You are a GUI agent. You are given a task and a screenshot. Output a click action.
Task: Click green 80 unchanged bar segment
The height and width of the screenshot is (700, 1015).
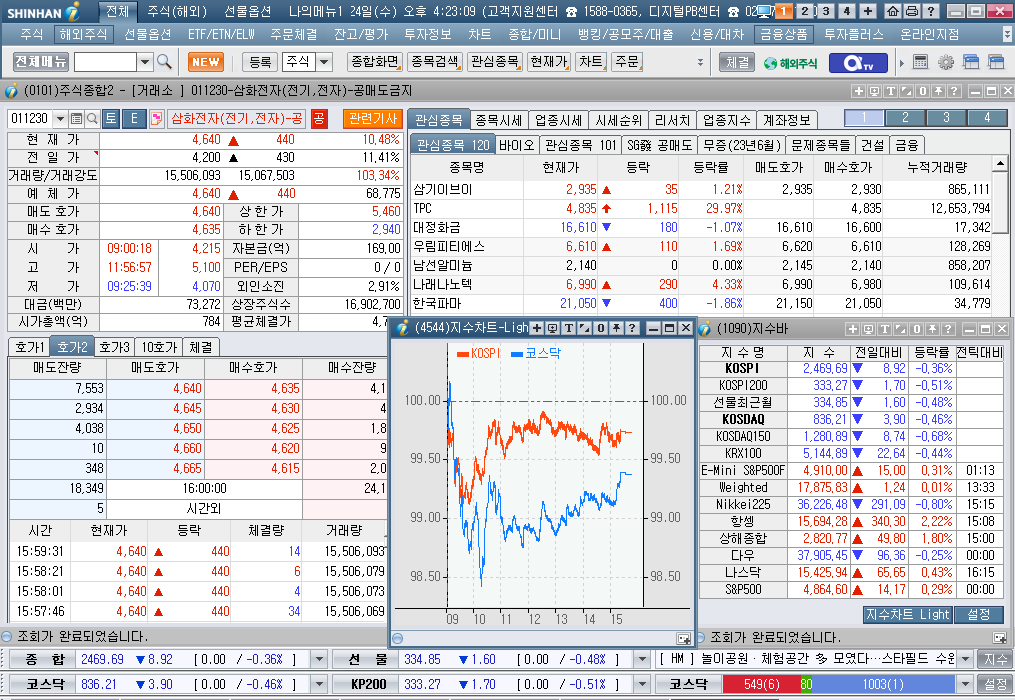coord(806,684)
